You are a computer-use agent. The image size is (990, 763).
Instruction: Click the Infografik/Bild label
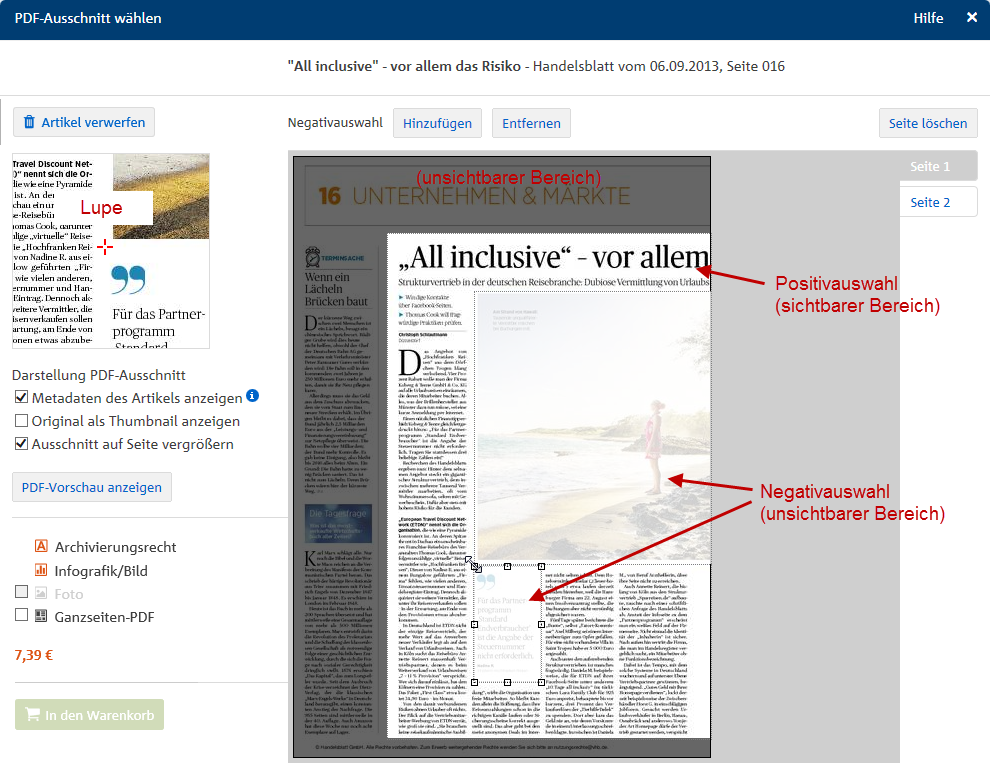[x=101, y=571]
